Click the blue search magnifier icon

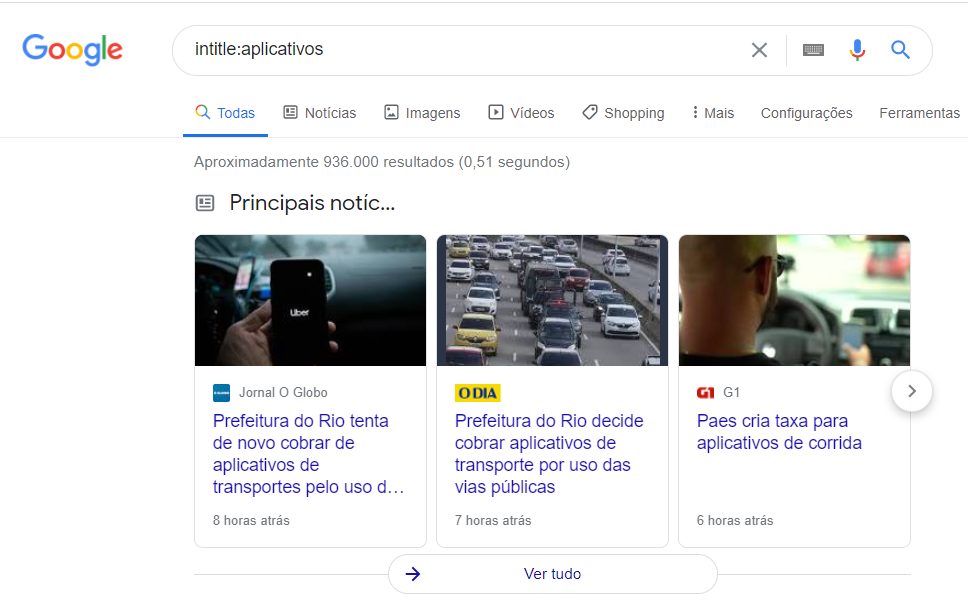(900, 49)
